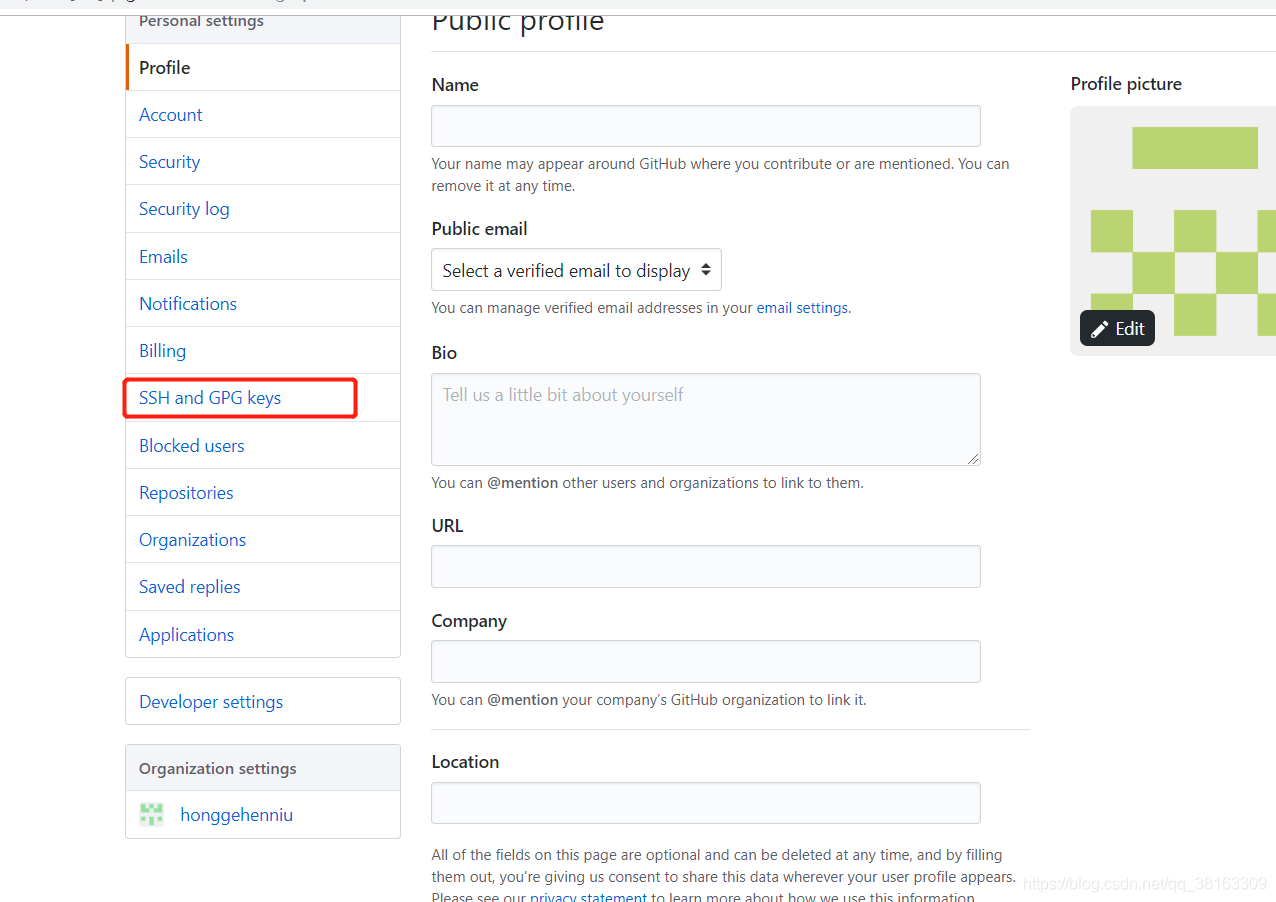Click the Edit profile picture button
This screenshot has width=1276, height=902.
click(x=1117, y=329)
